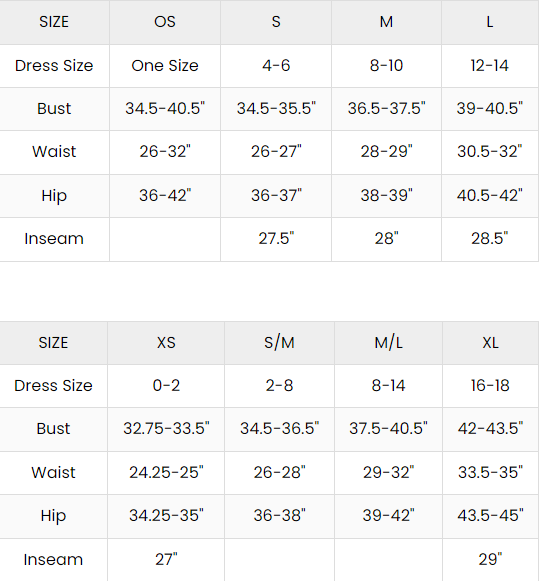
Task: Select the One Size dress size cell
Action: 165,66
